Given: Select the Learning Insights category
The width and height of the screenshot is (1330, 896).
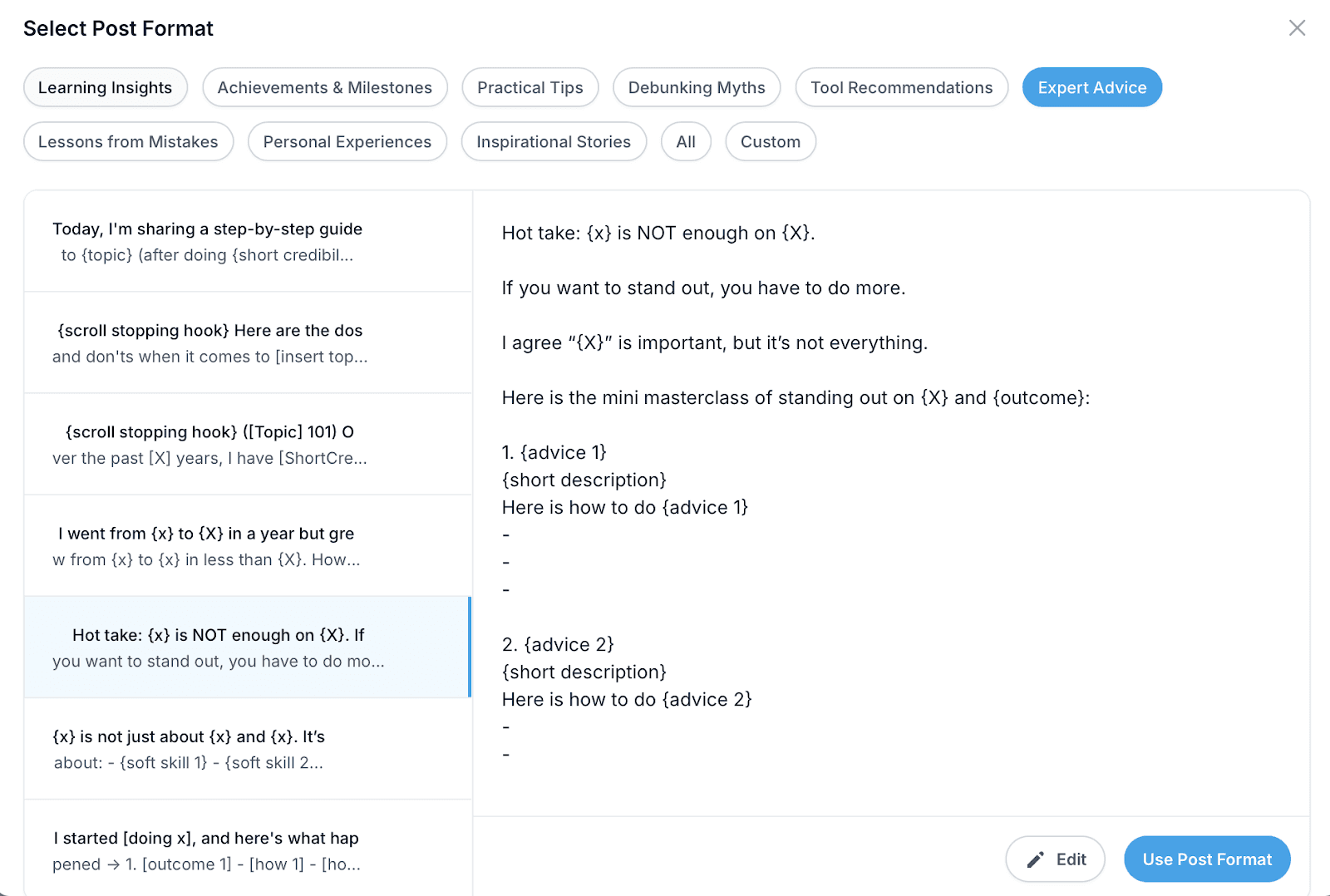Looking at the screenshot, I should [x=106, y=87].
